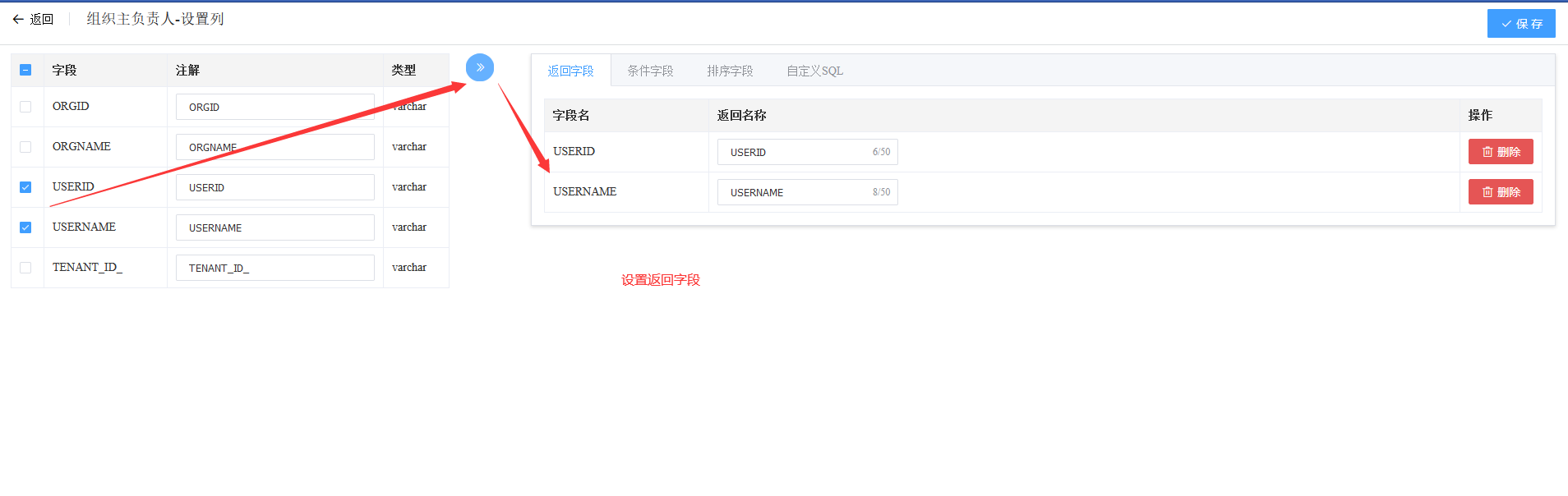1568x496 pixels.
Task: Click the TENANT_ID_ annotation input field
Action: click(274, 269)
